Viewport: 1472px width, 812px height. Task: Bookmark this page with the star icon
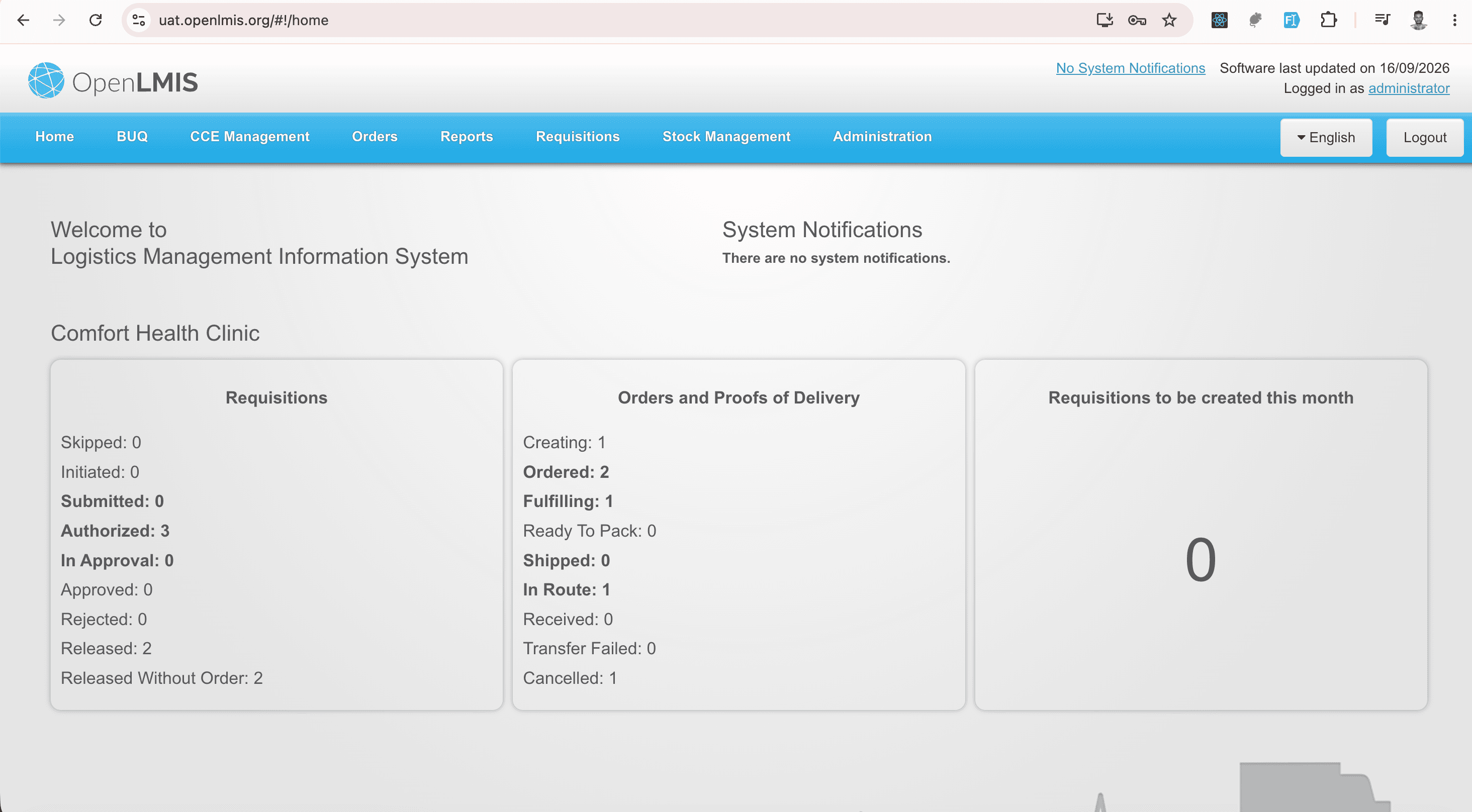[1169, 21]
